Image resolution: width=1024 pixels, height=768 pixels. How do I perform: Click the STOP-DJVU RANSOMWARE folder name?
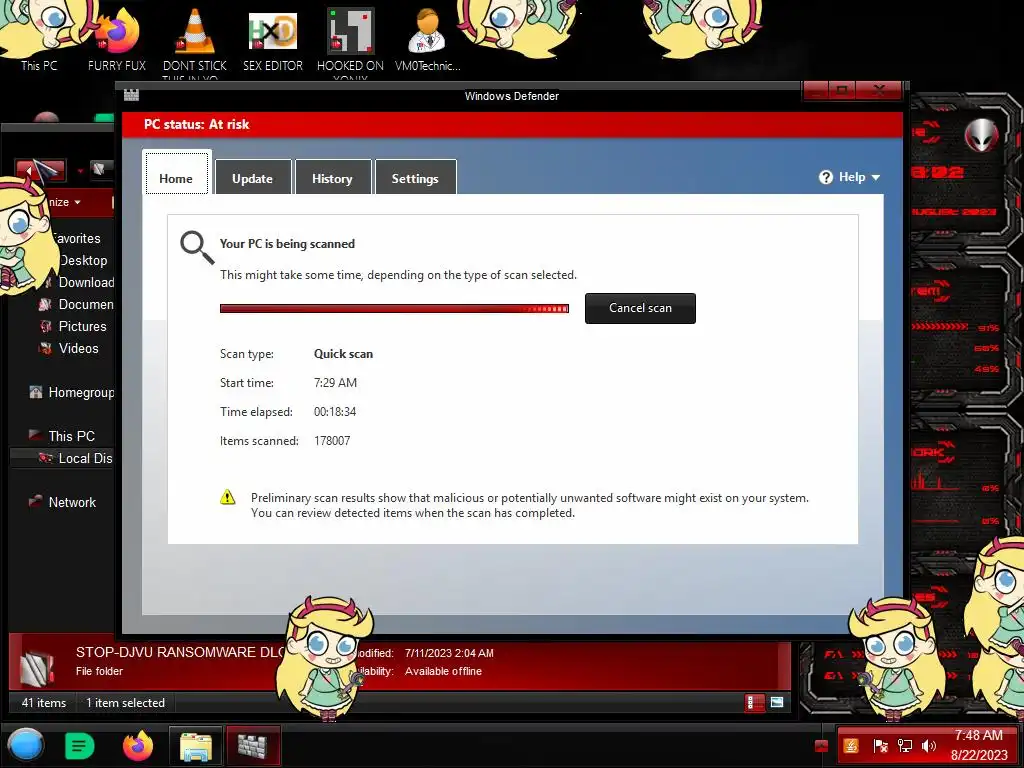(180, 652)
